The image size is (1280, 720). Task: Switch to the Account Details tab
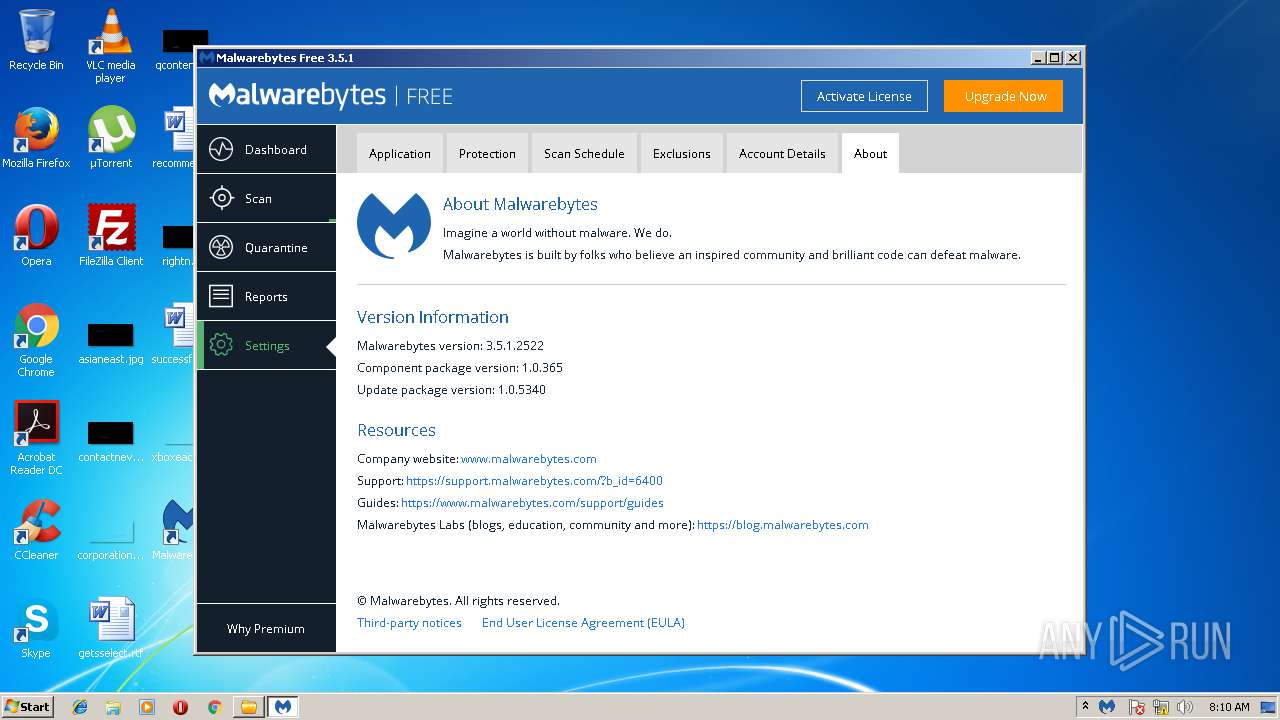tap(782, 153)
